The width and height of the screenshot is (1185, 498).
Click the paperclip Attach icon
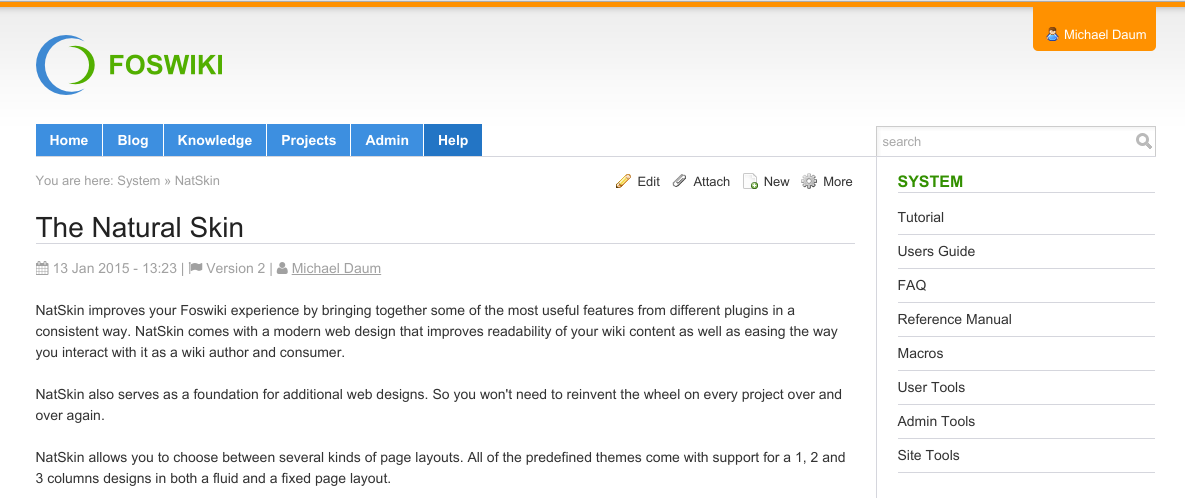(x=680, y=182)
